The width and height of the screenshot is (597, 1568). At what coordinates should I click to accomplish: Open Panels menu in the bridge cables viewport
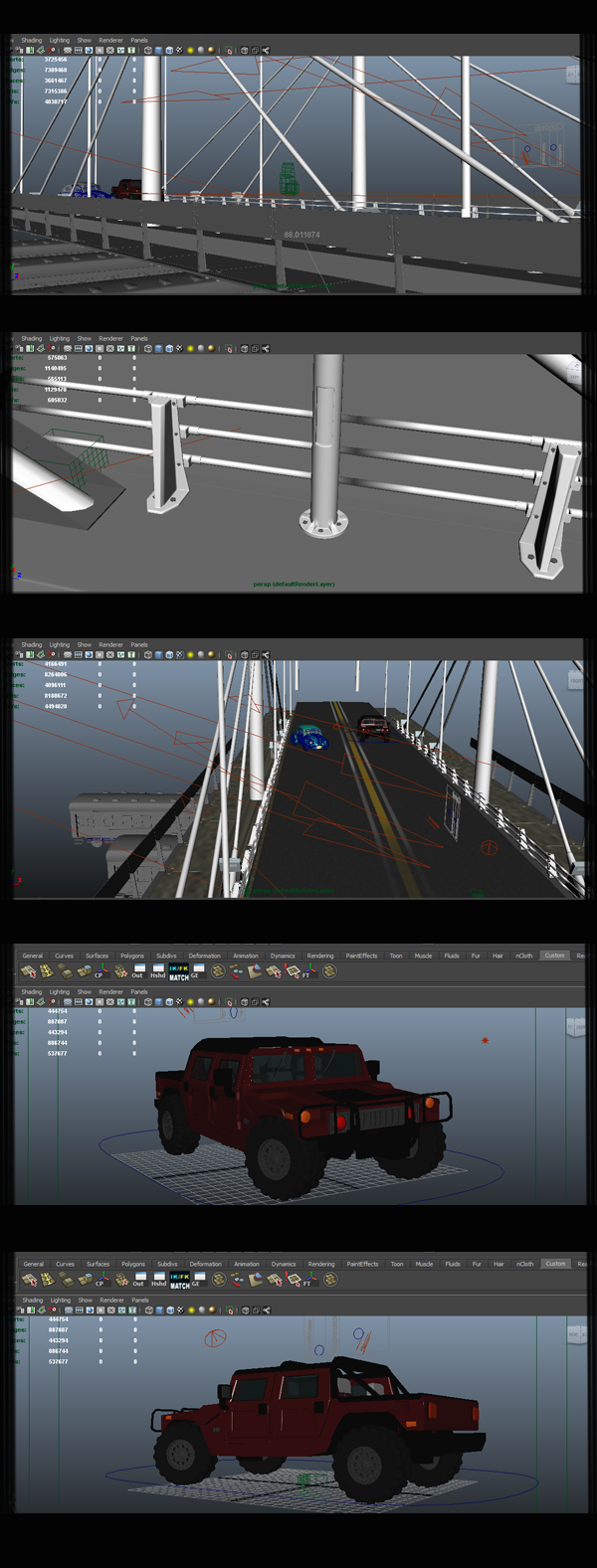coord(139,41)
